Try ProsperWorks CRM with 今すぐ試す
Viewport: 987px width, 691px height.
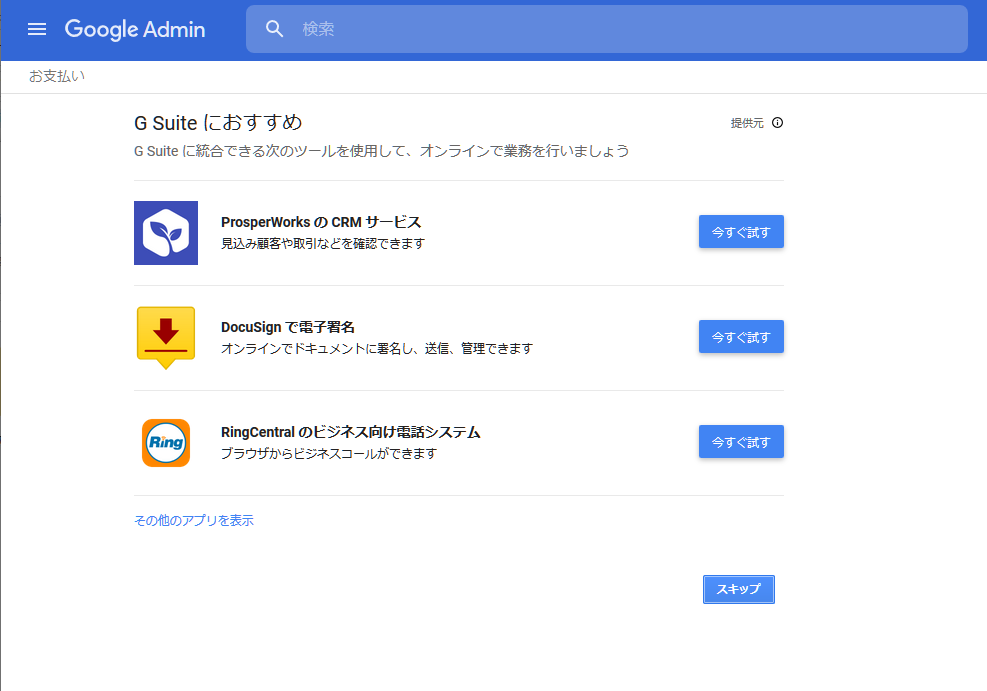click(741, 232)
